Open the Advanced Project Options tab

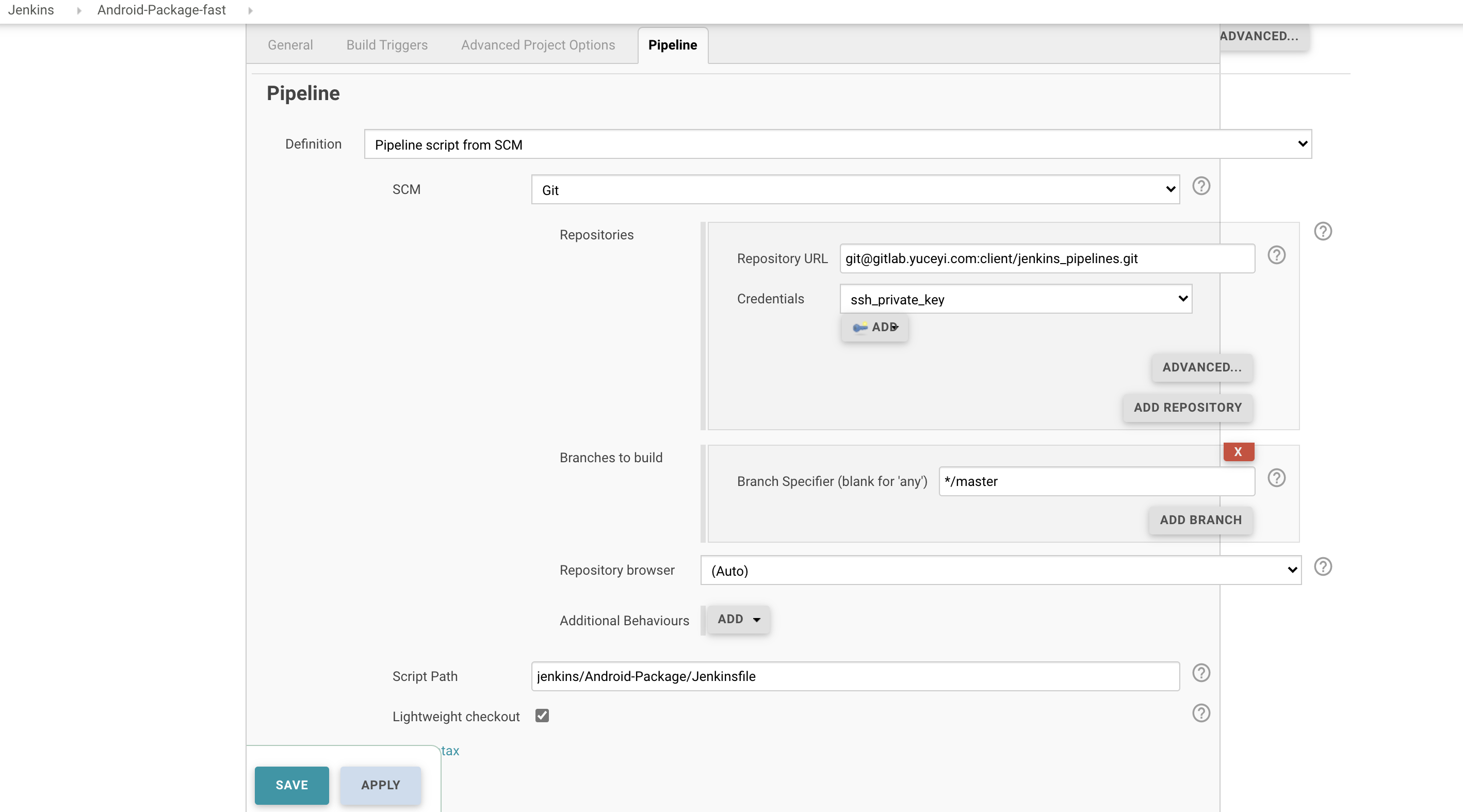click(537, 45)
